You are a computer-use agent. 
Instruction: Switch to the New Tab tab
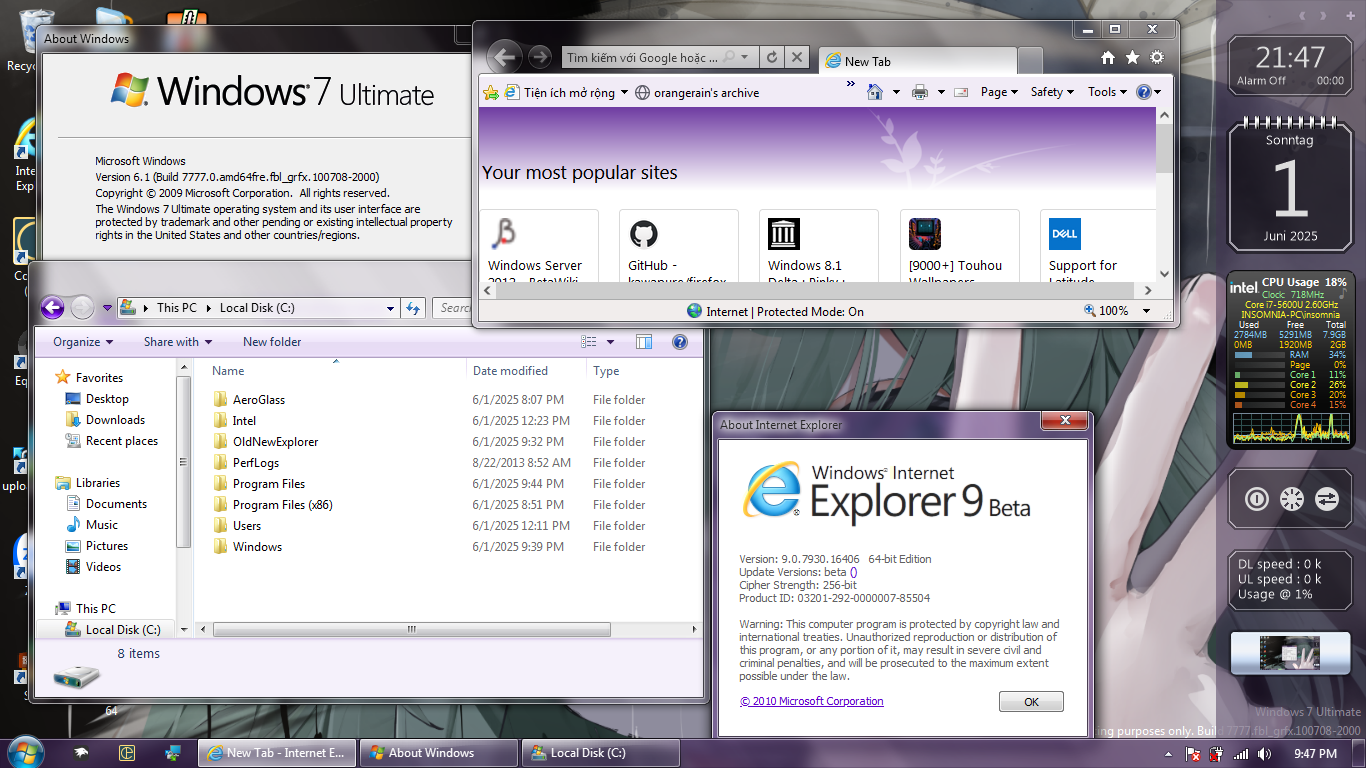coord(916,61)
